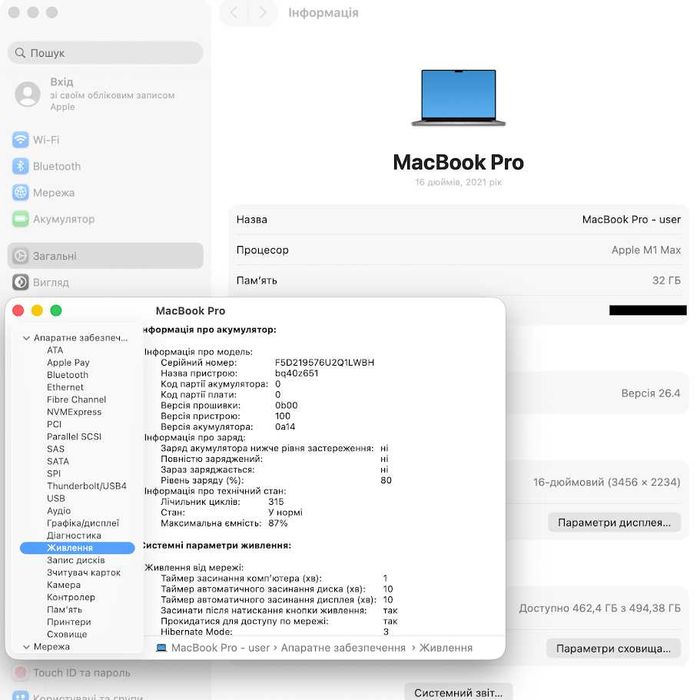This screenshot has width=700, height=700.
Task: Click Рівень заряду value 80
Action: [x=386, y=480]
